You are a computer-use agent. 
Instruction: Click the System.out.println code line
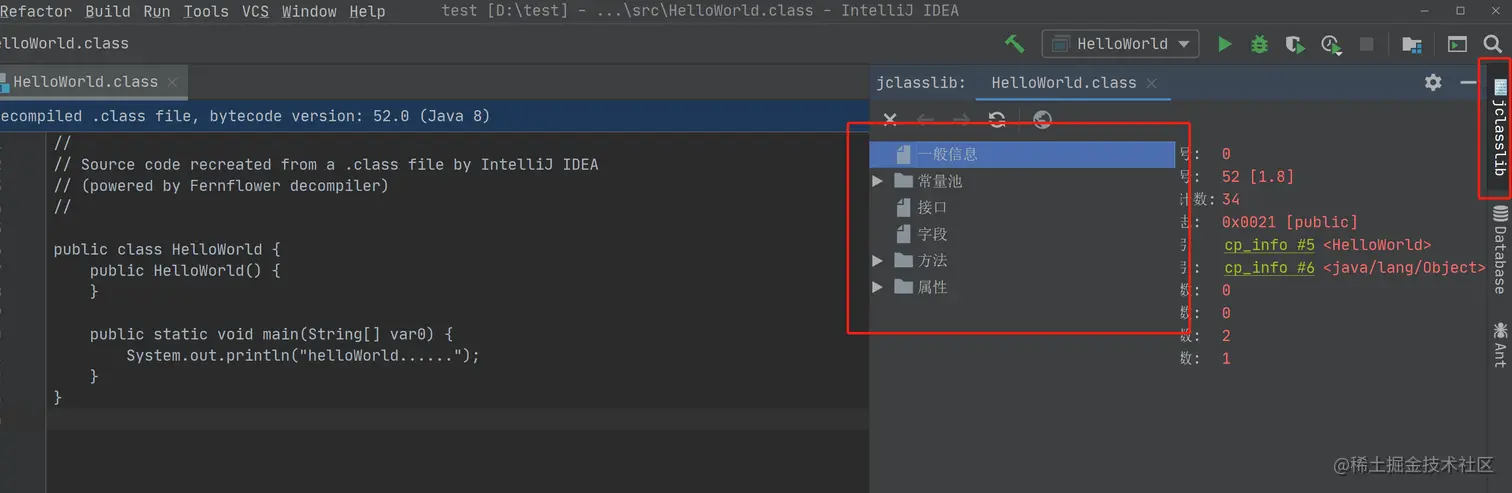[x=303, y=355]
